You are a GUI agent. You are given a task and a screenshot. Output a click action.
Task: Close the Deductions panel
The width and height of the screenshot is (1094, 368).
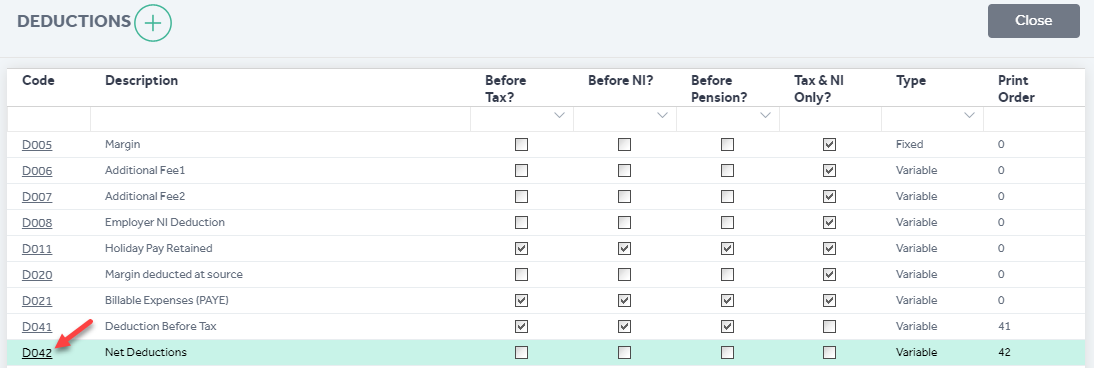tap(1033, 21)
